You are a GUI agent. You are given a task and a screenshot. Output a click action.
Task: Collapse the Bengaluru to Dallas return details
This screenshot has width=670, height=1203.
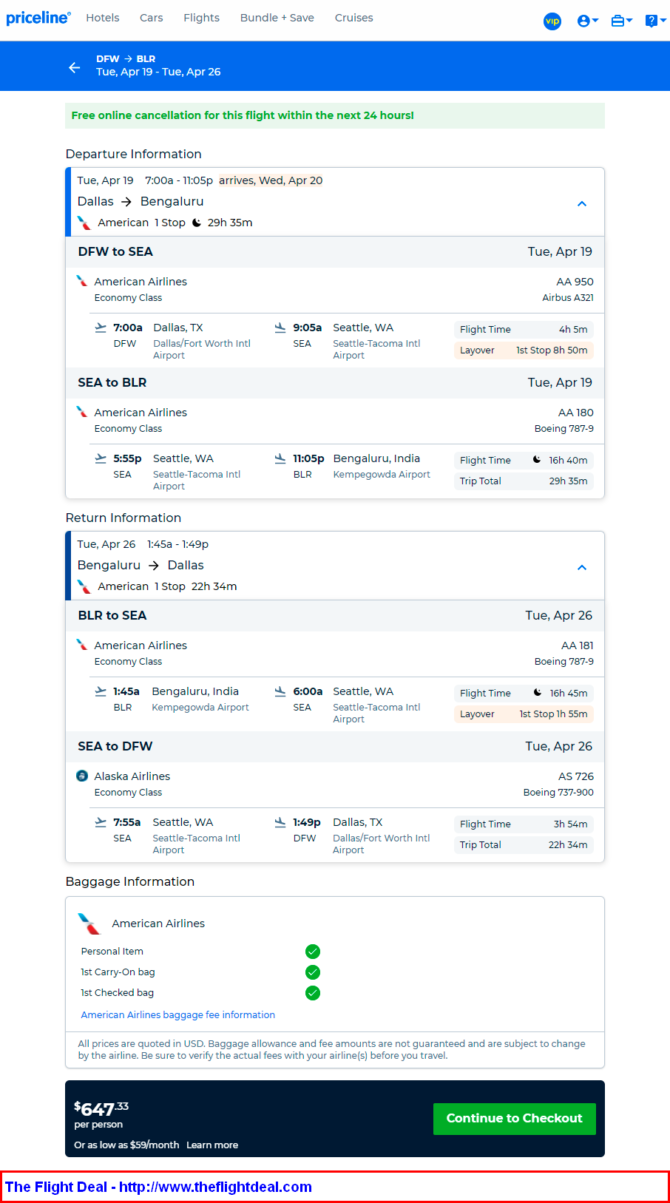coord(581,567)
